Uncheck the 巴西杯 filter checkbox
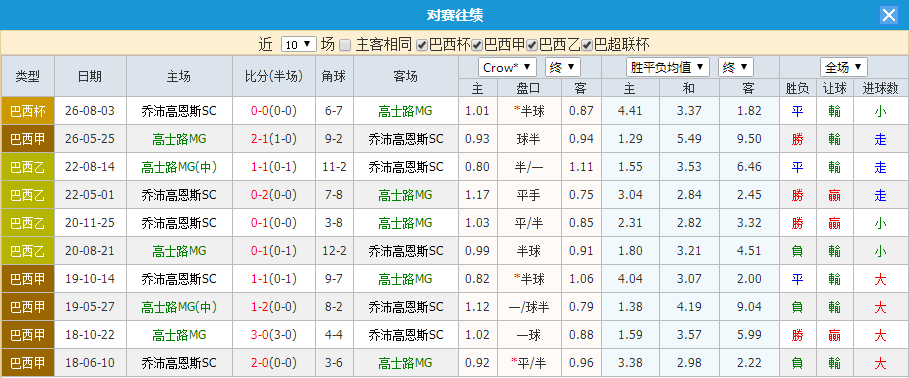Image resolution: width=909 pixels, height=378 pixels. 423,45
